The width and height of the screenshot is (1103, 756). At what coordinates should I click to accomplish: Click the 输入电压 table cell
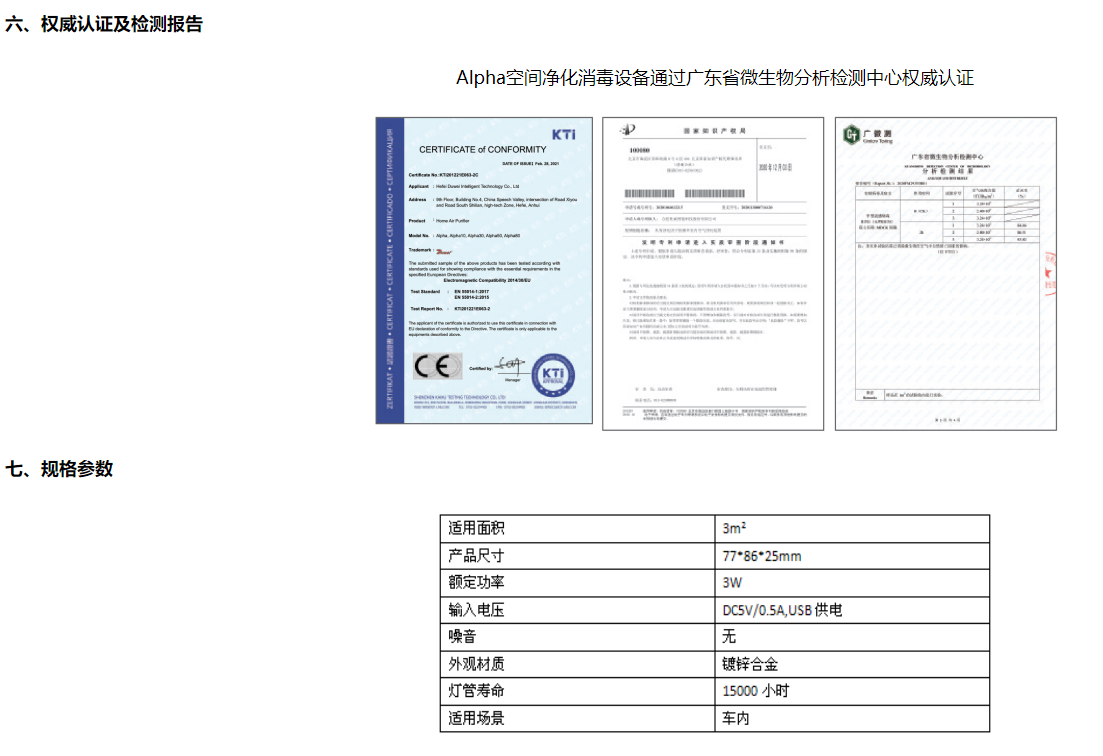click(578, 610)
